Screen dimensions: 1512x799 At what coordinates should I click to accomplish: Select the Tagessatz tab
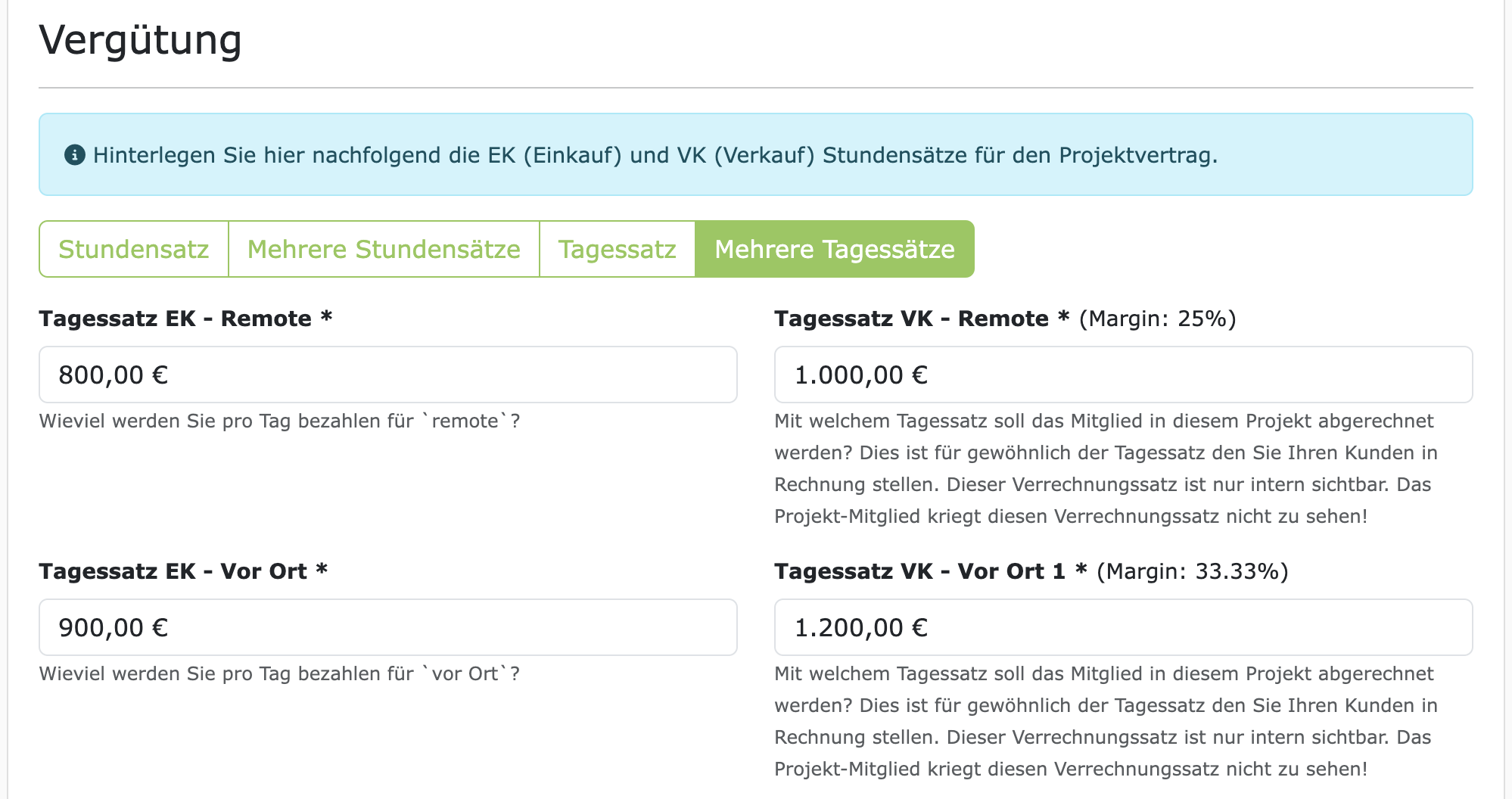[617, 248]
